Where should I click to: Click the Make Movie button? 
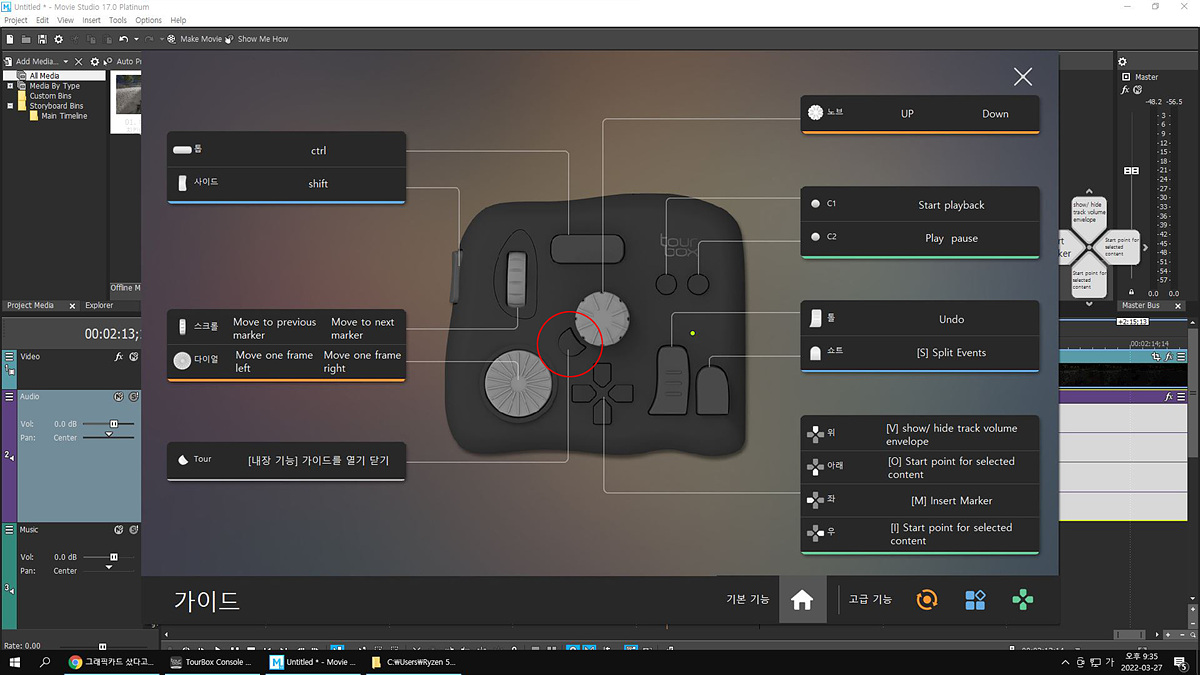coord(194,39)
